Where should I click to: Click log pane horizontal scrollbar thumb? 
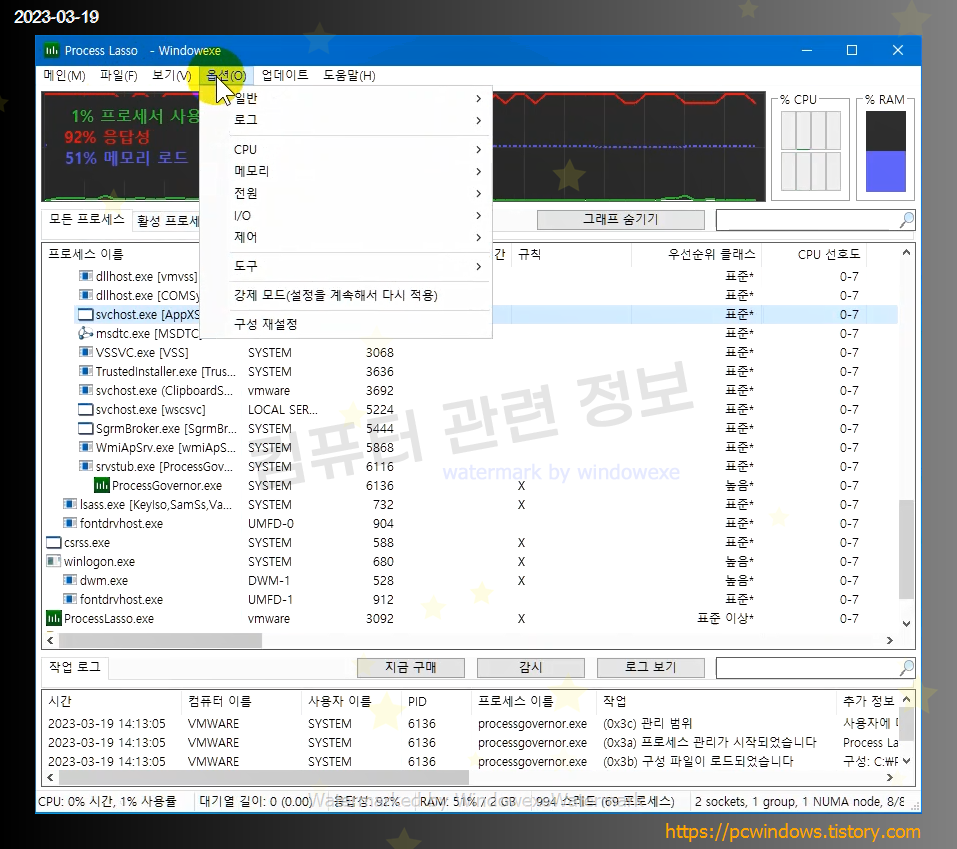264,778
